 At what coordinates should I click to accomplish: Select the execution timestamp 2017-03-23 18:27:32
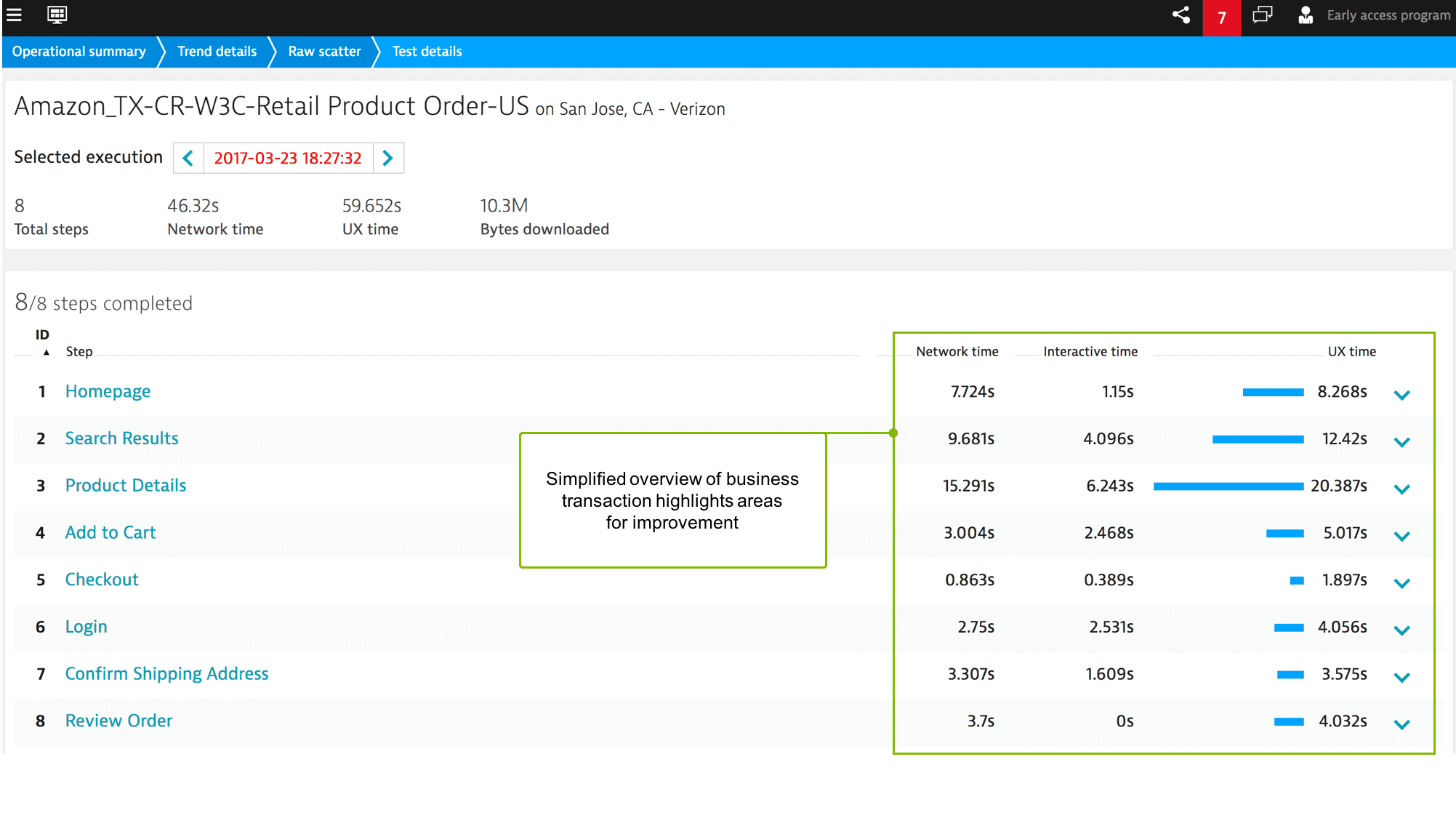click(288, 158)
